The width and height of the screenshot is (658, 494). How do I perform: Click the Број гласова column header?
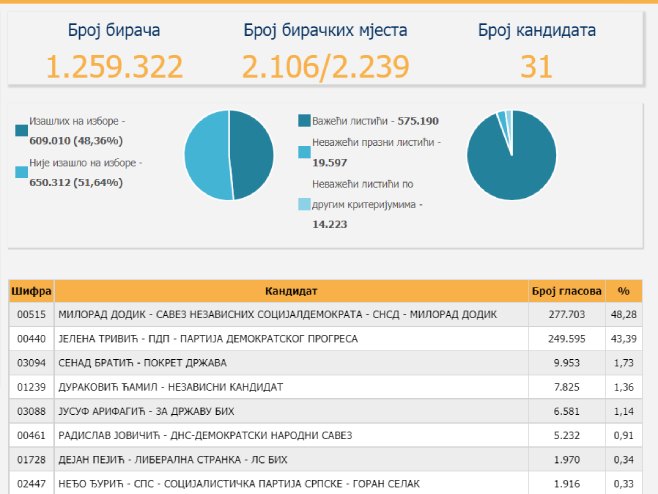tap(567, 291)
